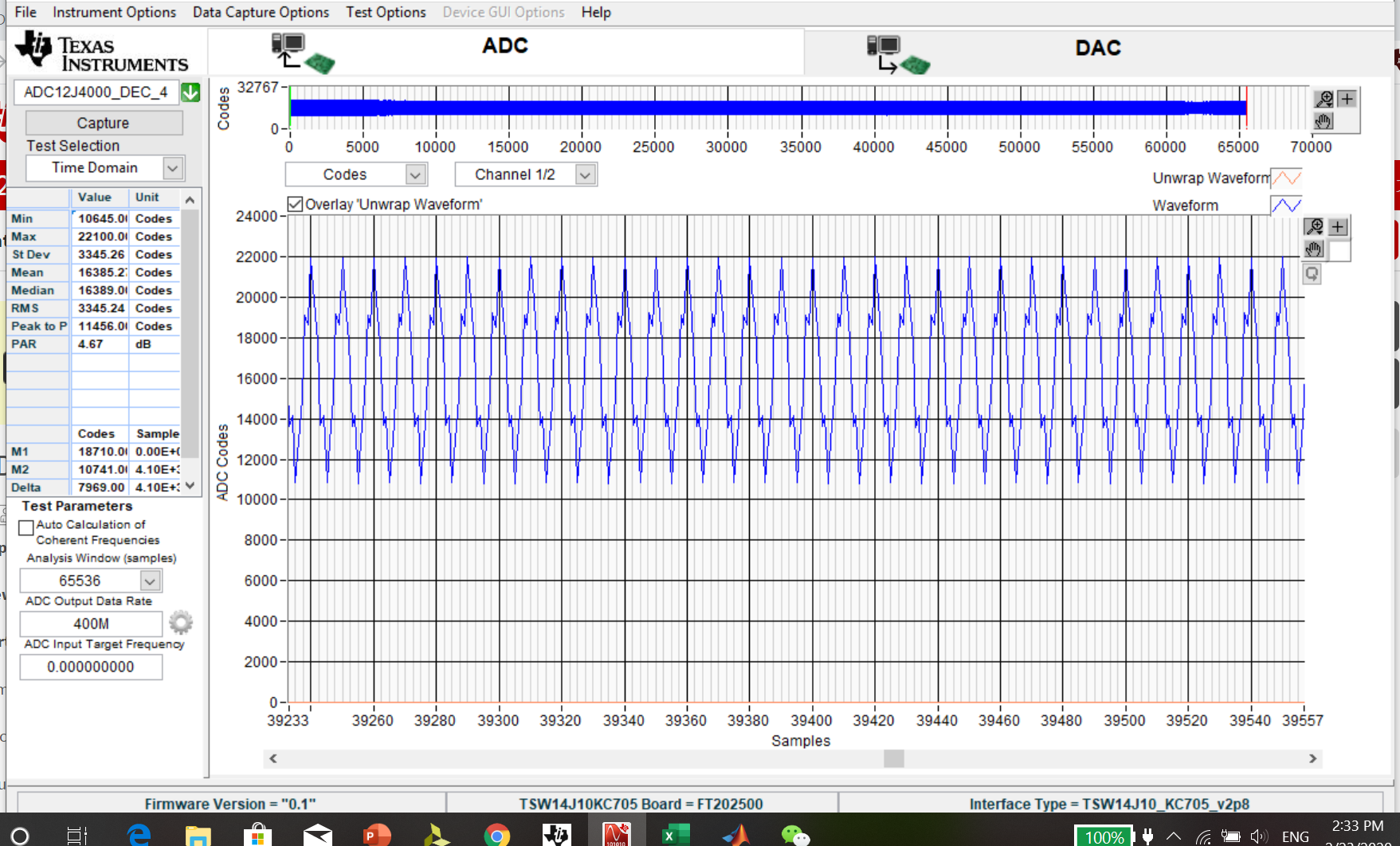Viewport: 1400px width, 846px height.
Task: Click the graph scrollbar right arrow
Action: click(x=1312, y=758)
